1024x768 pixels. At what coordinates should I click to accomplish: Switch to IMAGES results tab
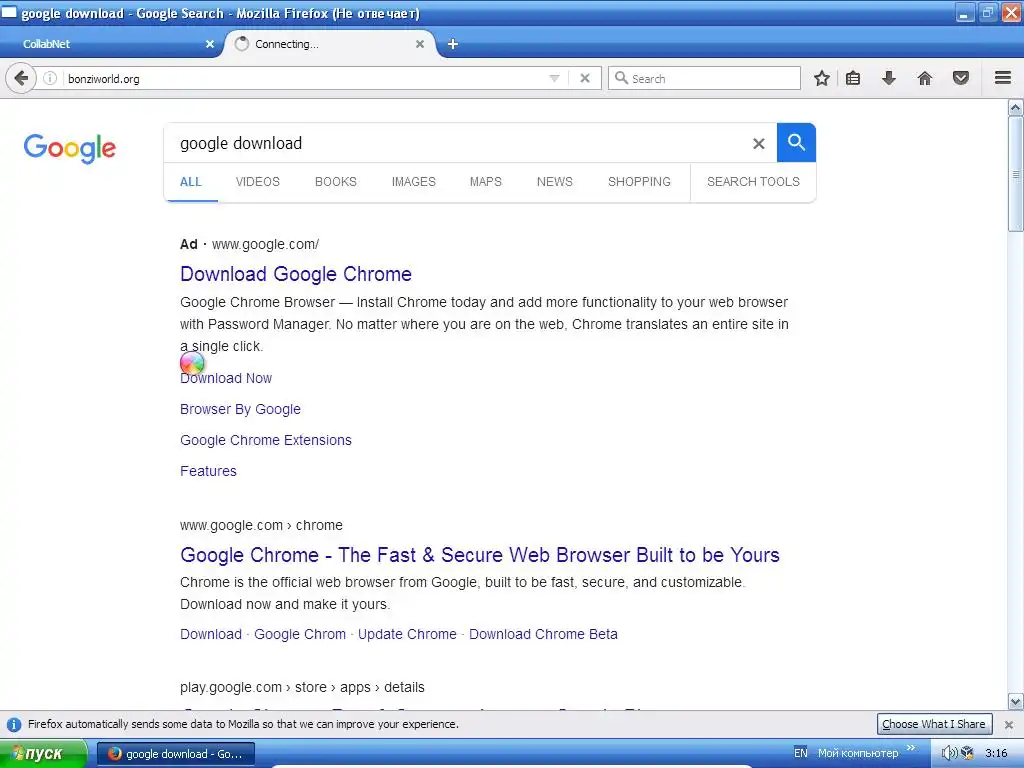click(x=413, y=182)
